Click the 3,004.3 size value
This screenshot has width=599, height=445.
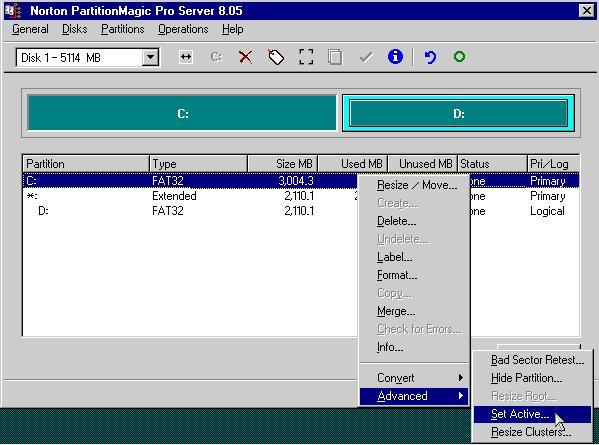click(296, 181)
